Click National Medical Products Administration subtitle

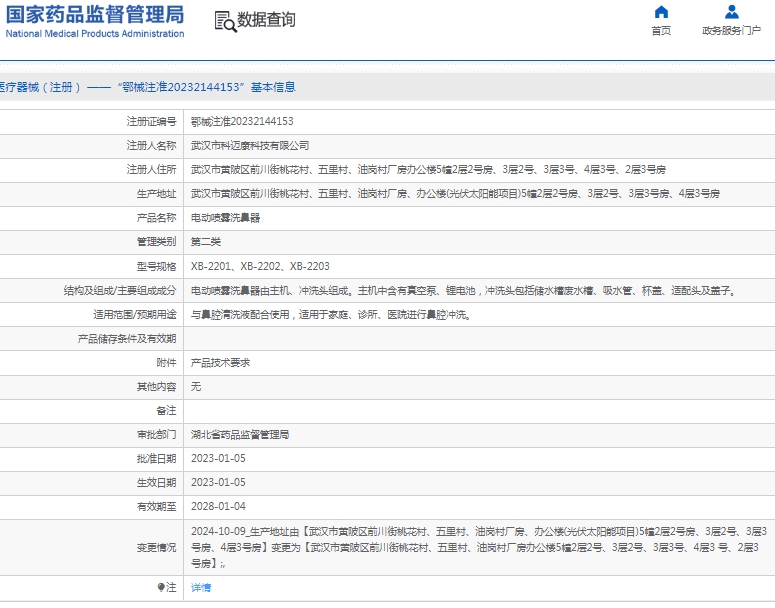point(95,34)
